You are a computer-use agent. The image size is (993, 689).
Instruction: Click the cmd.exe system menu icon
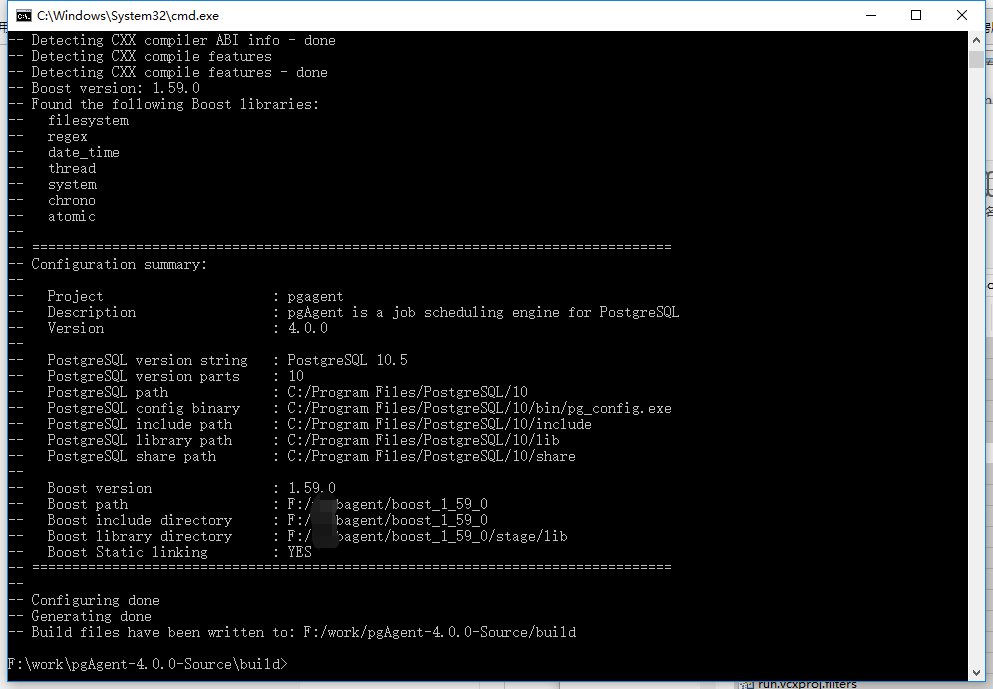pyautogui.click(x=23, y=15)
